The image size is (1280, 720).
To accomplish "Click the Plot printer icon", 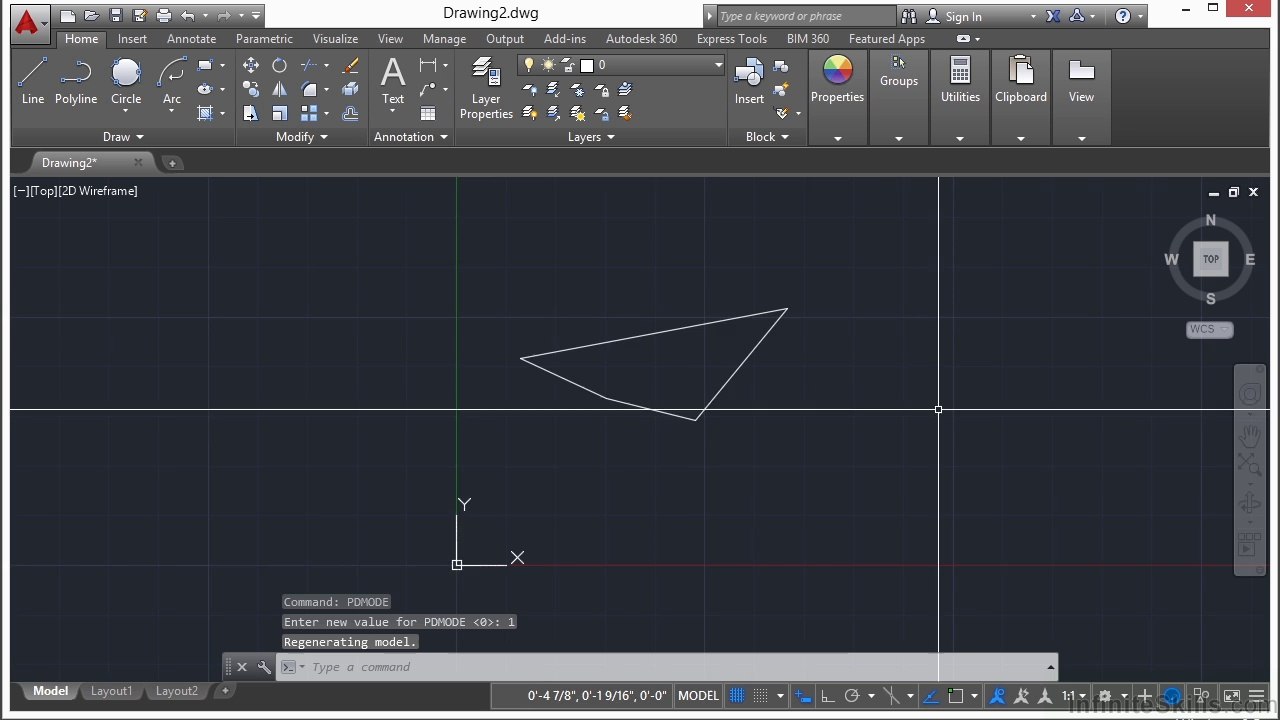I will tap(164, 16).
